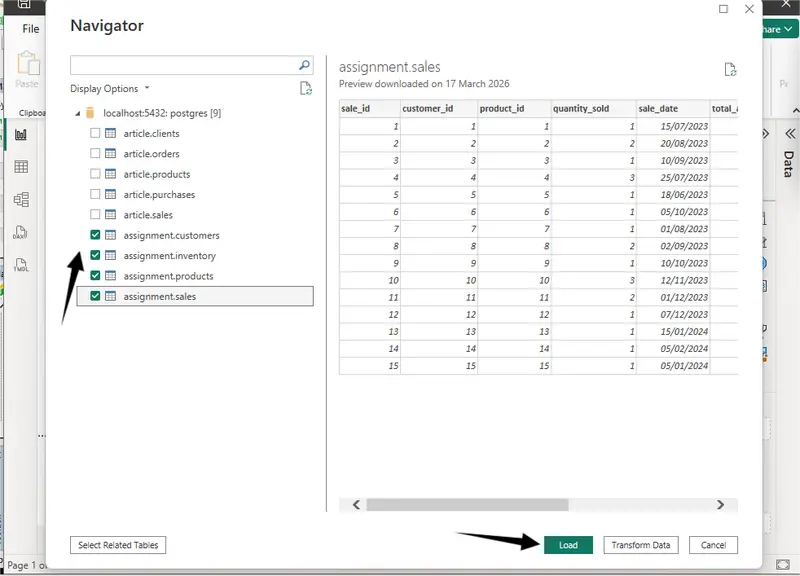Click the quantity_sold column header

(594, 109)
